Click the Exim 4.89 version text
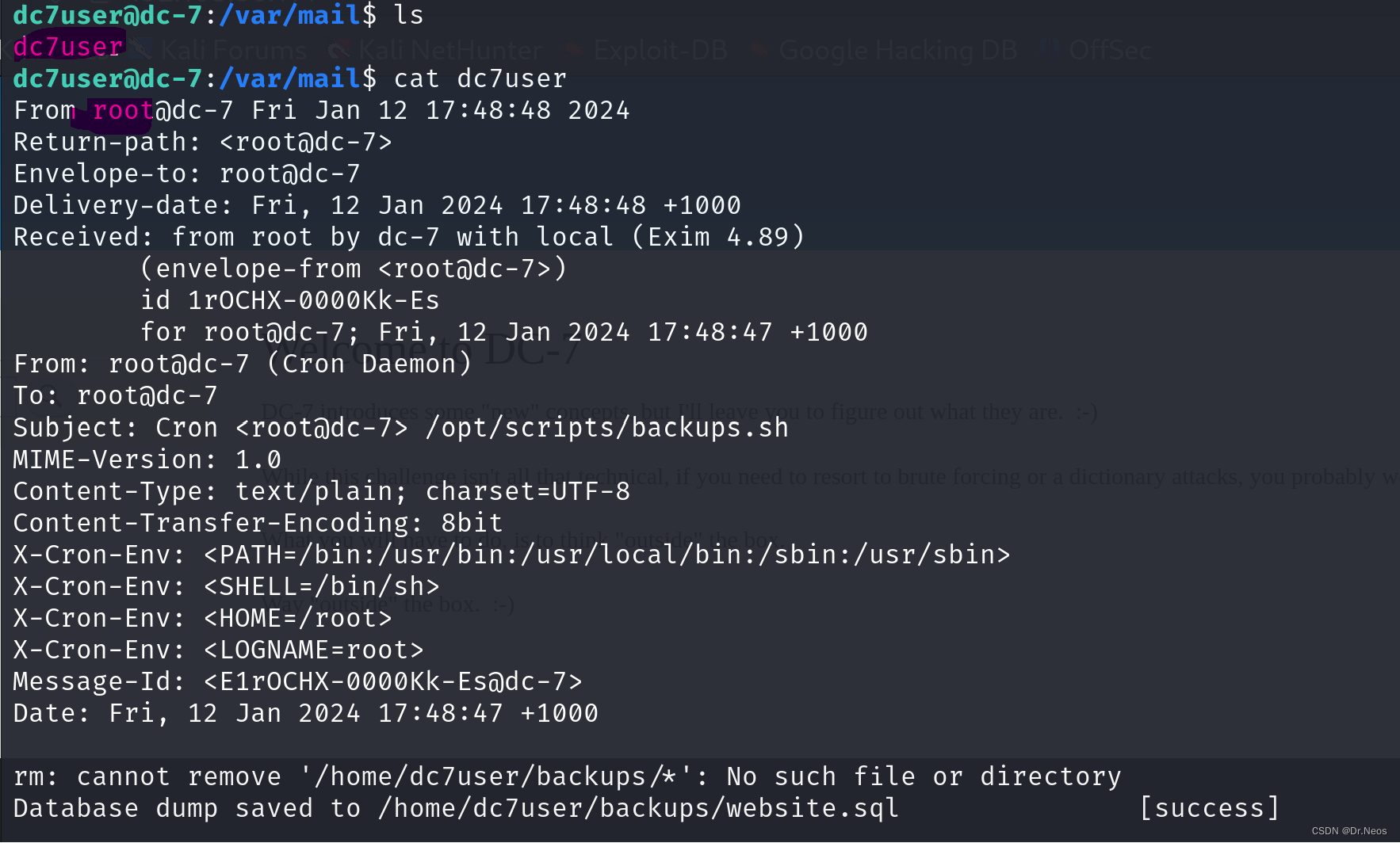1400x843 pixels. click(718, 237)
